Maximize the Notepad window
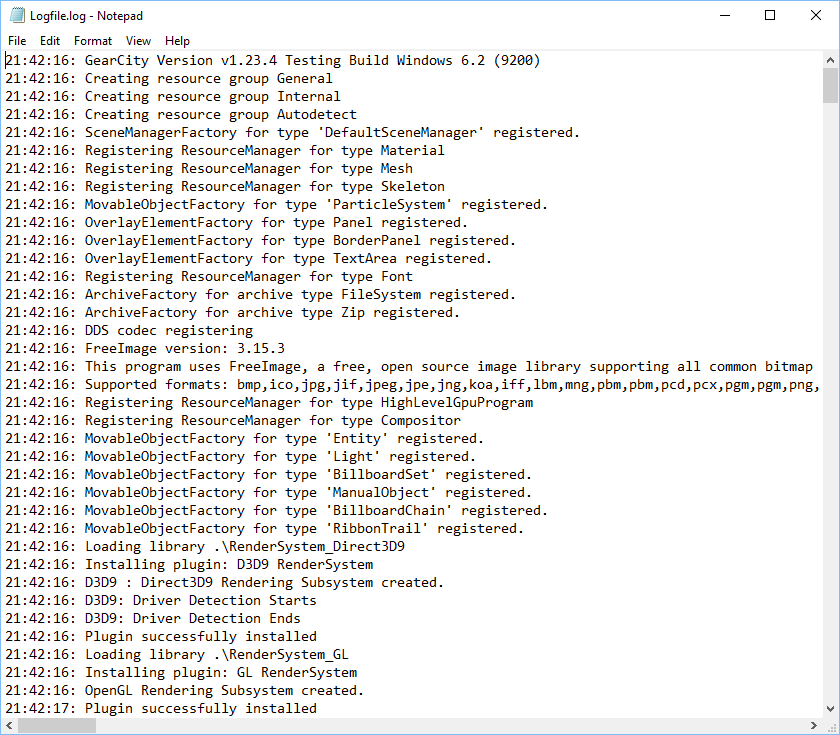Viewport: 840px width, 735px height. point(769,16)
